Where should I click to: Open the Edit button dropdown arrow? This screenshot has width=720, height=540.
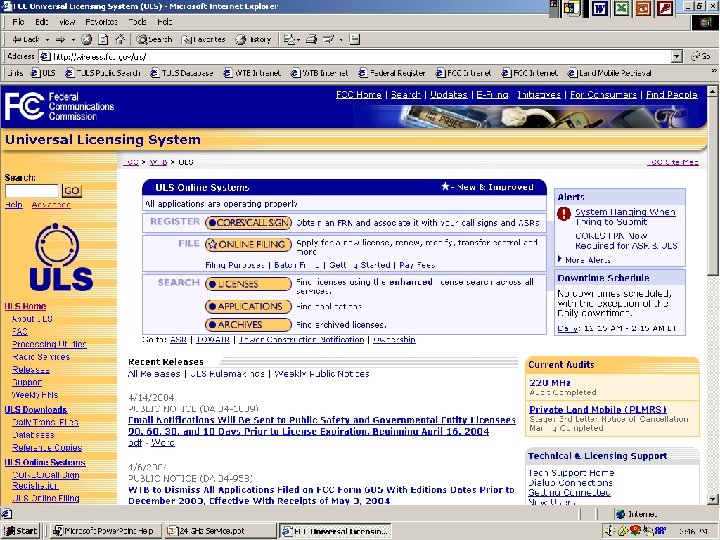(x=341, y=39)
